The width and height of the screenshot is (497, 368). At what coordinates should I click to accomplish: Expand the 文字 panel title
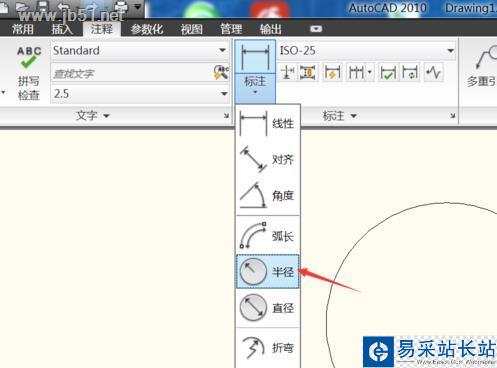pos(93,116)
